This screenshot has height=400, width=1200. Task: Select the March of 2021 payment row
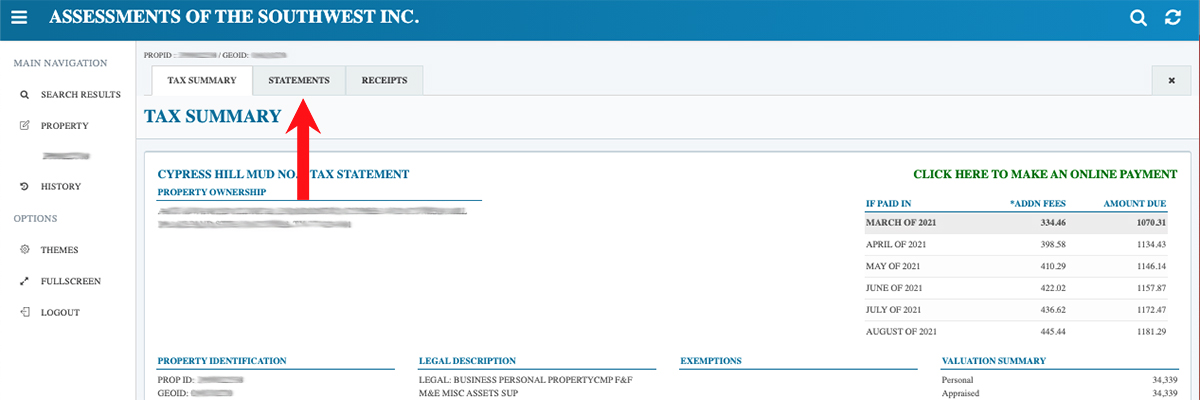pos(1017,223)
